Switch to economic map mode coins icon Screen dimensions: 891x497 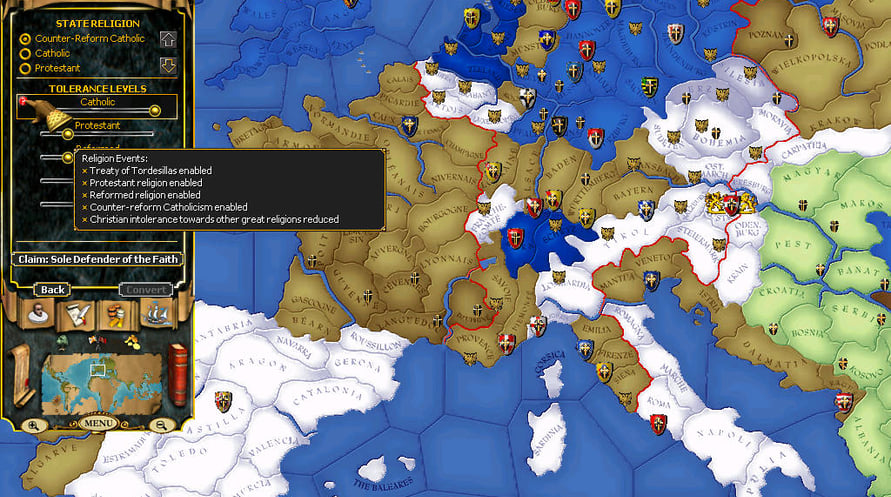pos(132,342)
